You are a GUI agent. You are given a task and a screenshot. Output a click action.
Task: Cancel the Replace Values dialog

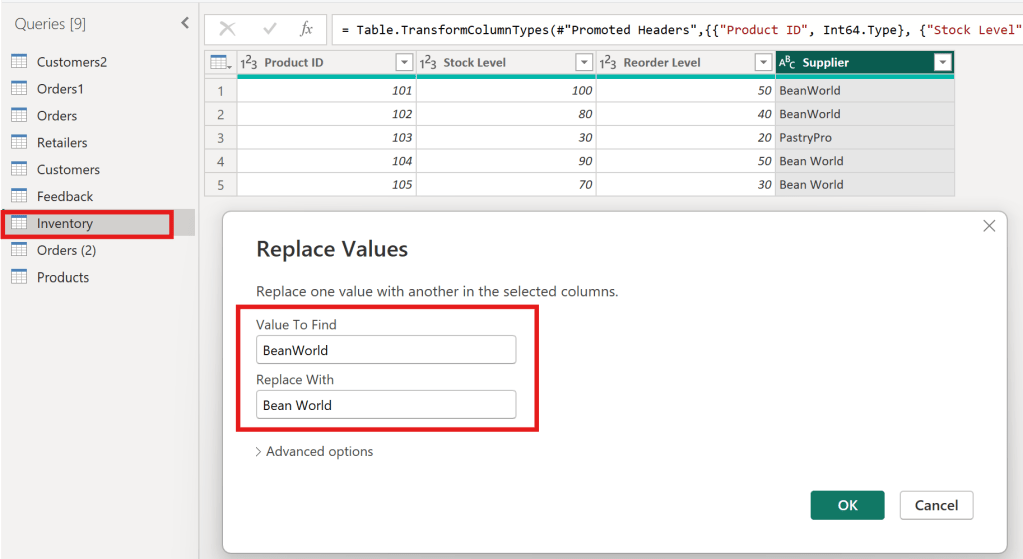936,505
